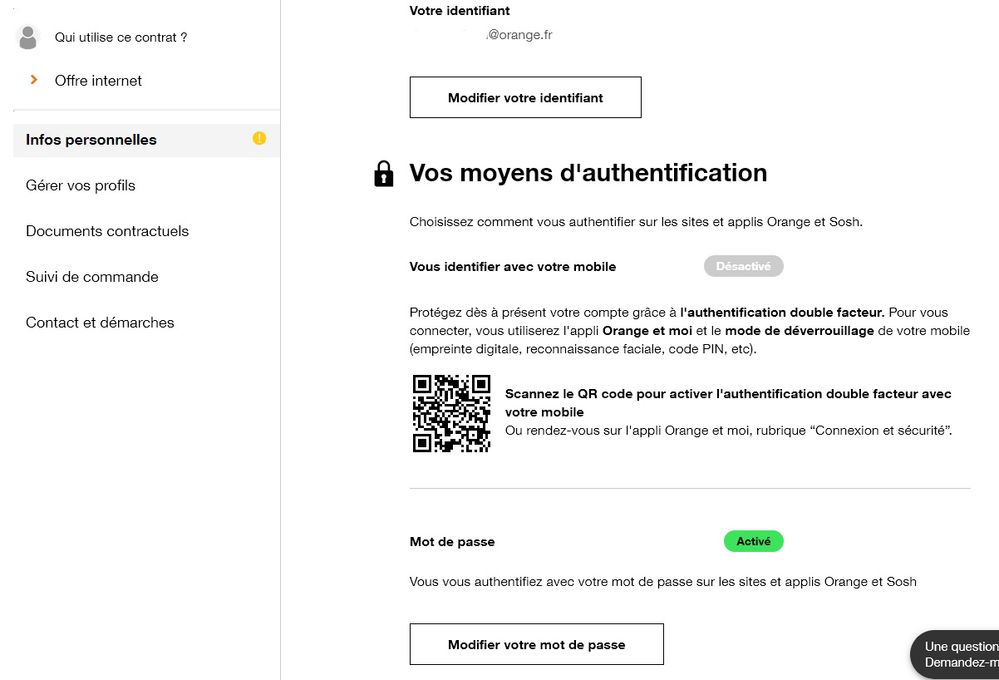Click the Vos moyens d'authentification heading
Image resolution: width=999 pixels, height=680 pixels.
click(588, 173)
